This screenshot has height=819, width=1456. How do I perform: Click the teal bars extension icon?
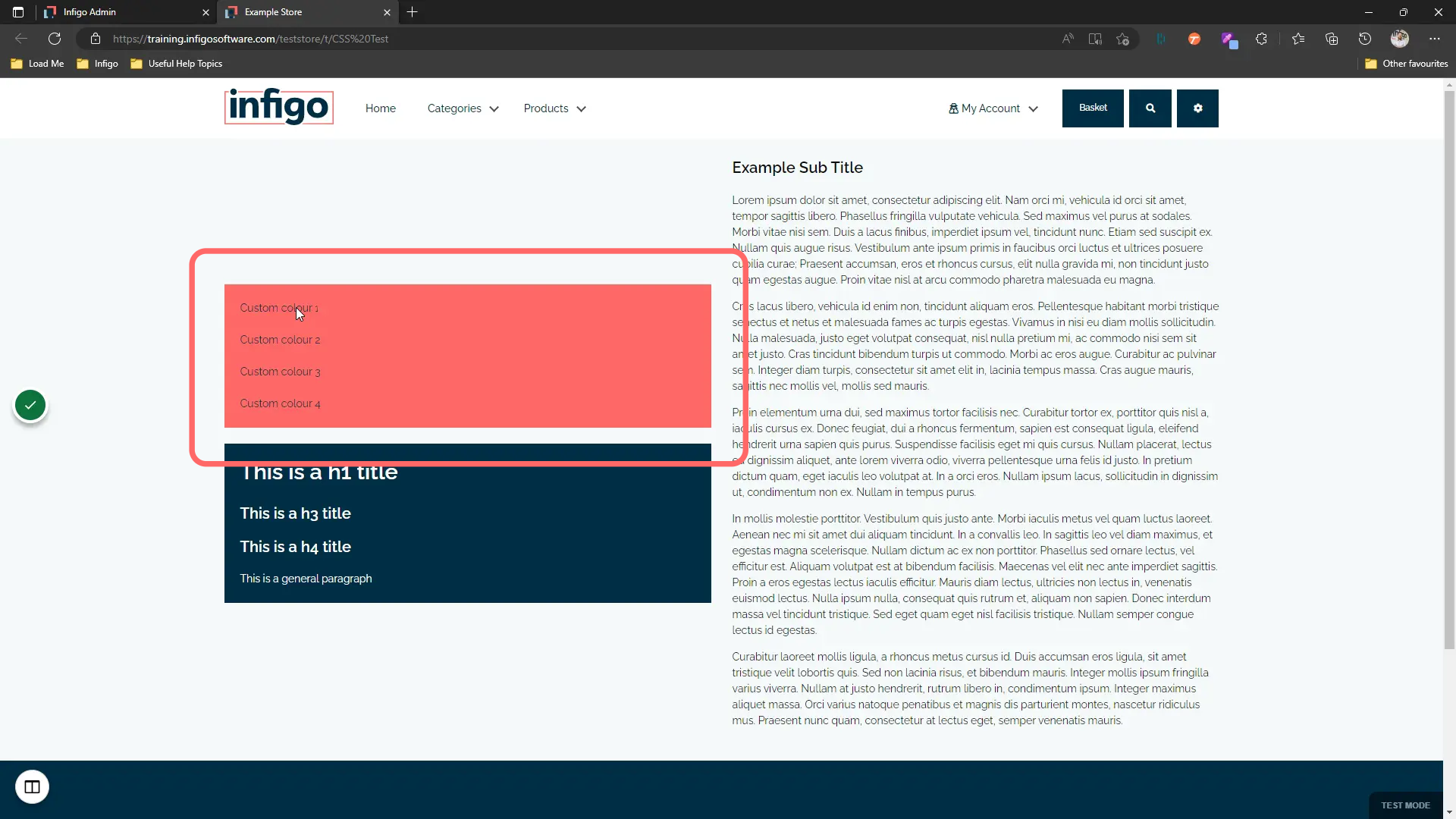tap(1161, 39)
